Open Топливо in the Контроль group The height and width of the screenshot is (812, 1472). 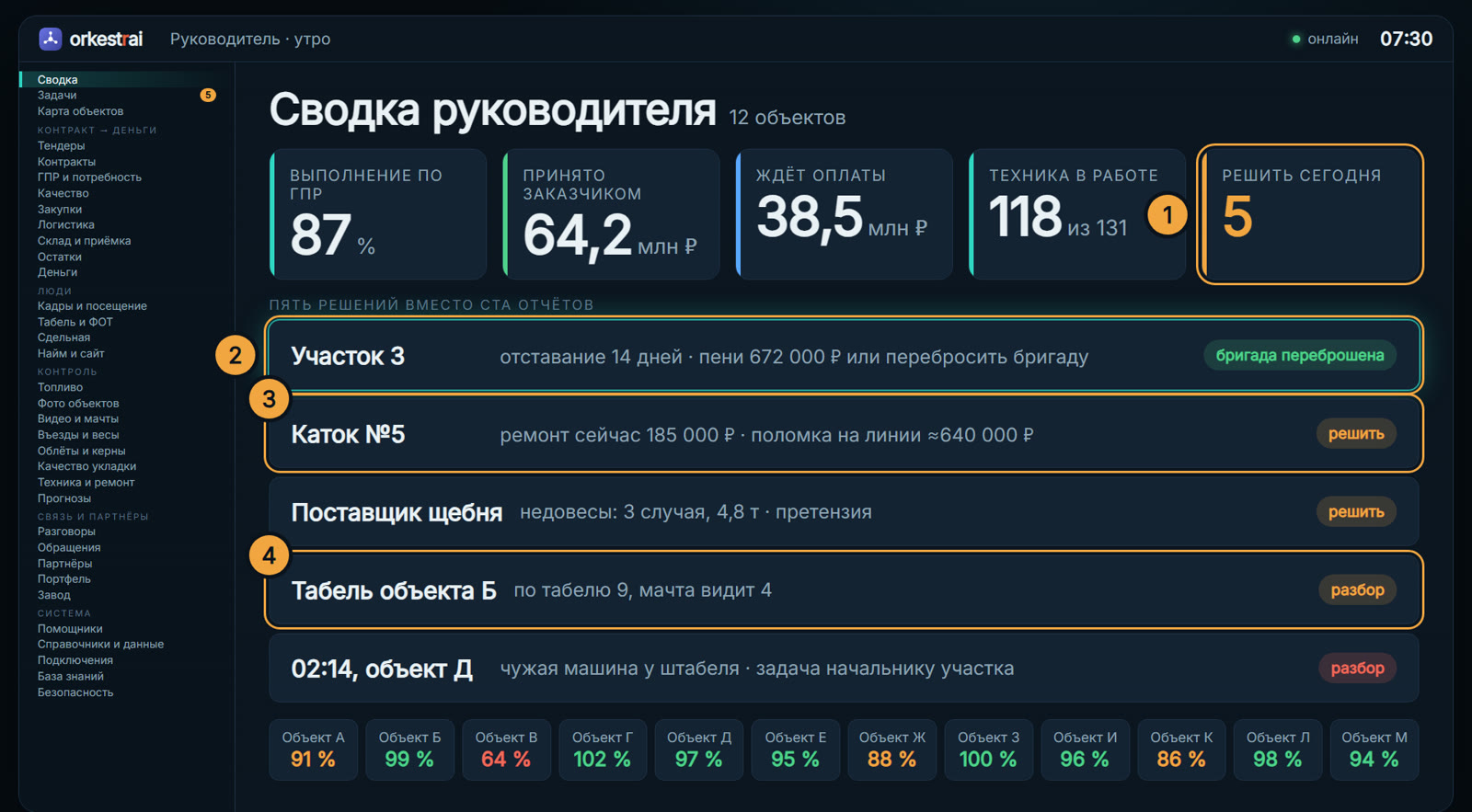tap(60, 387)
